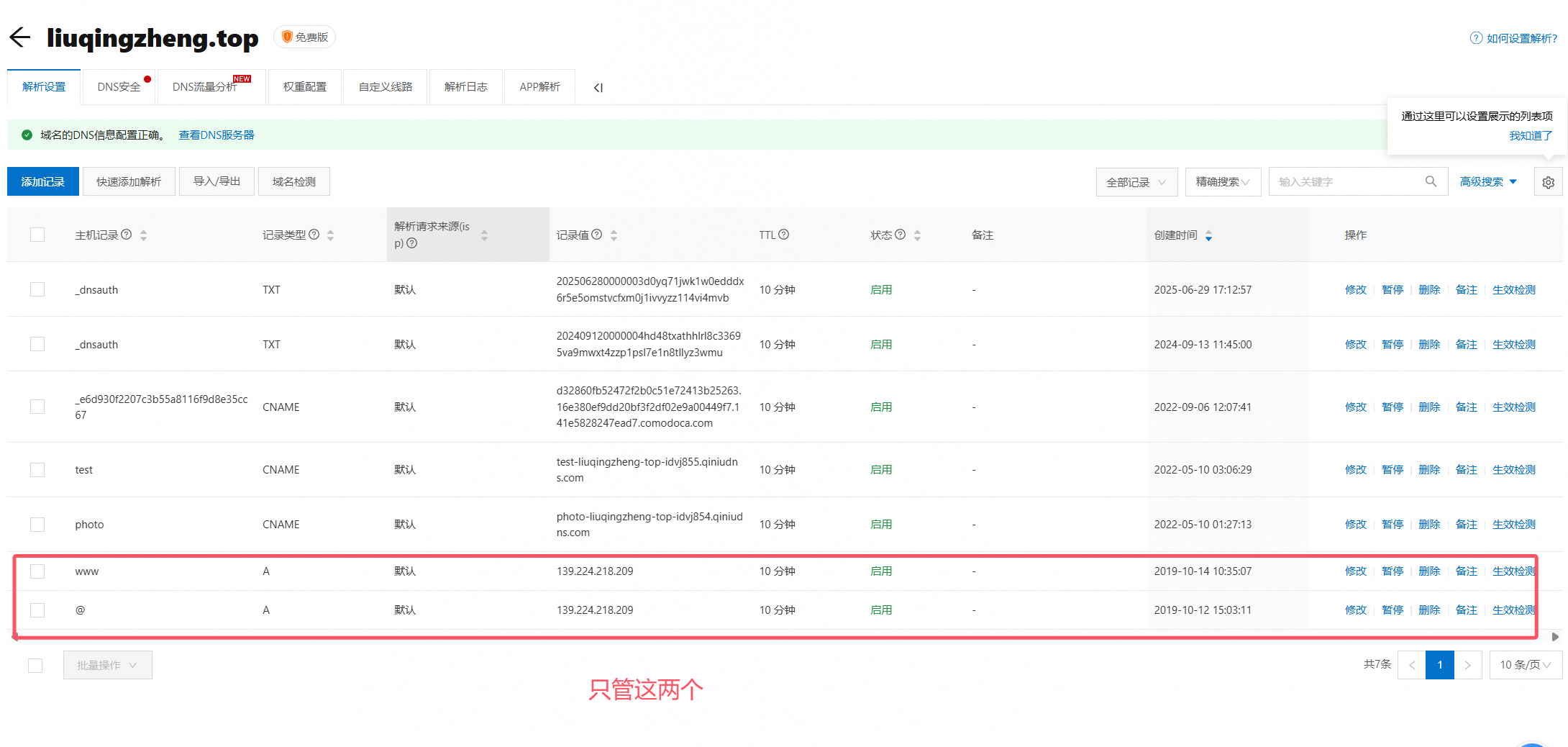1568x747 pixels.
Task: Click 修改 for the www record
Action: [x=1356, y=571]
